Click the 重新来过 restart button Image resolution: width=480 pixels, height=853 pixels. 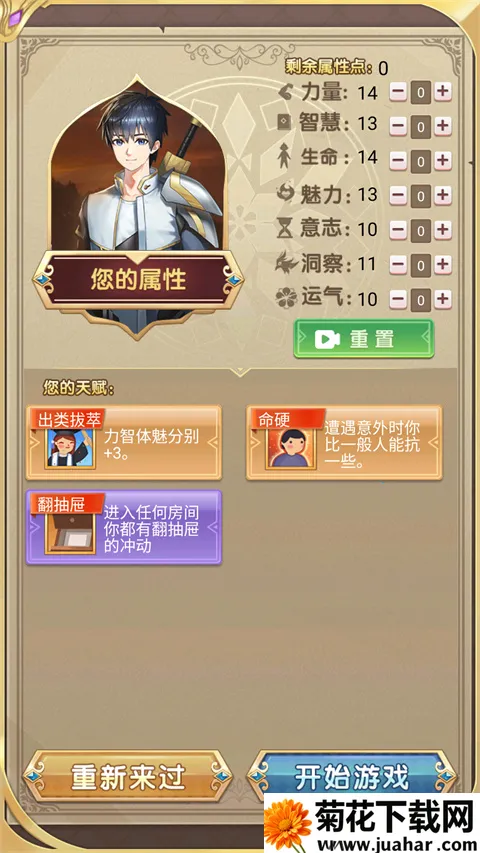(x=128, y=777)
